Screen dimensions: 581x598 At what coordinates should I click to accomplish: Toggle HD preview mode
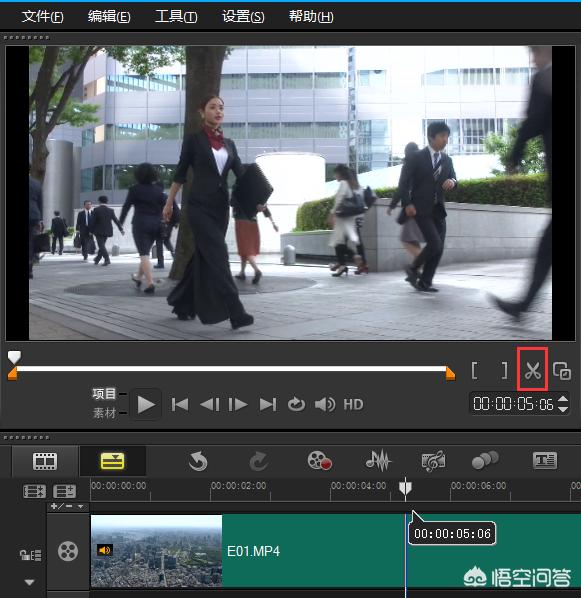coord(353,404)
